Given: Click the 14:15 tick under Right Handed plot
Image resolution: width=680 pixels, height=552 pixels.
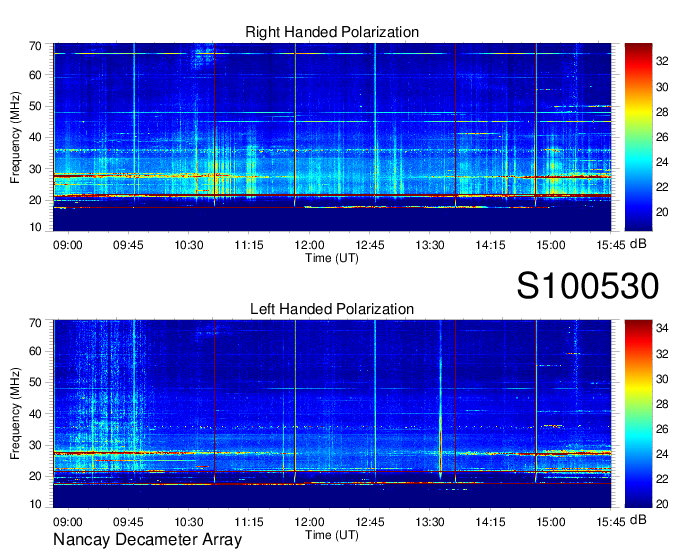Looking at the screenshot, I should 490,245.
